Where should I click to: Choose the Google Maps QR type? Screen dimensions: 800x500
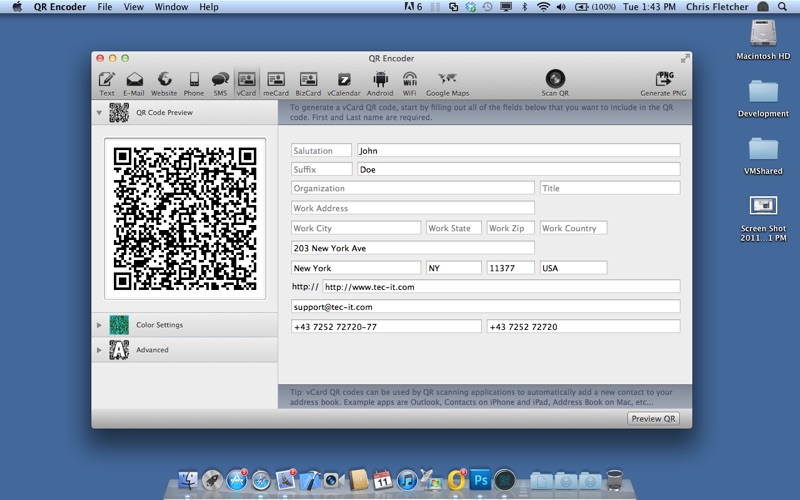(447, 81)
